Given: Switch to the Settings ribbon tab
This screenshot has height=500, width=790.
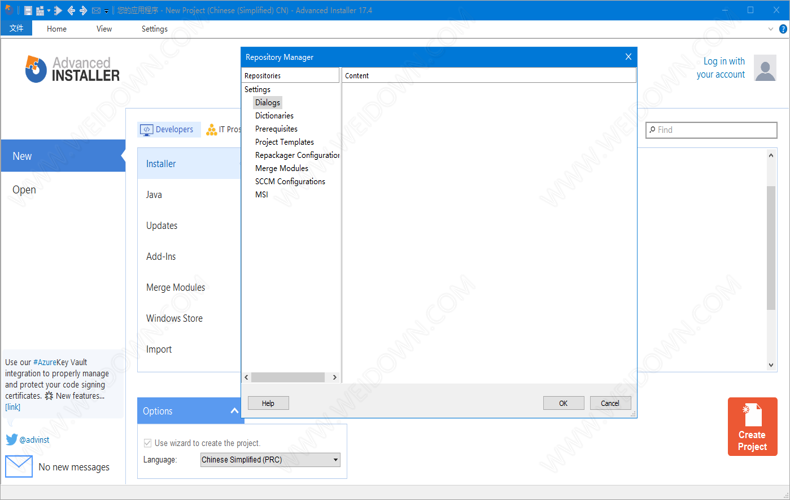Looking at the screenshot, I should click(154, 29).
